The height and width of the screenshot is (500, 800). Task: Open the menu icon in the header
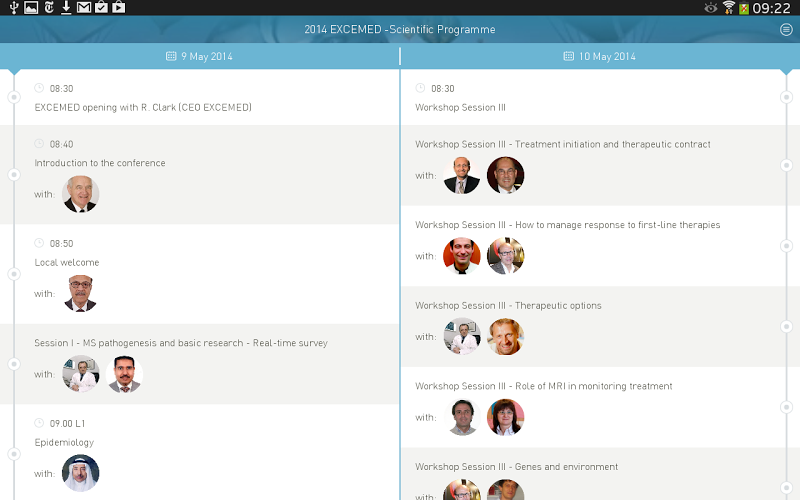tap(786, 30)
